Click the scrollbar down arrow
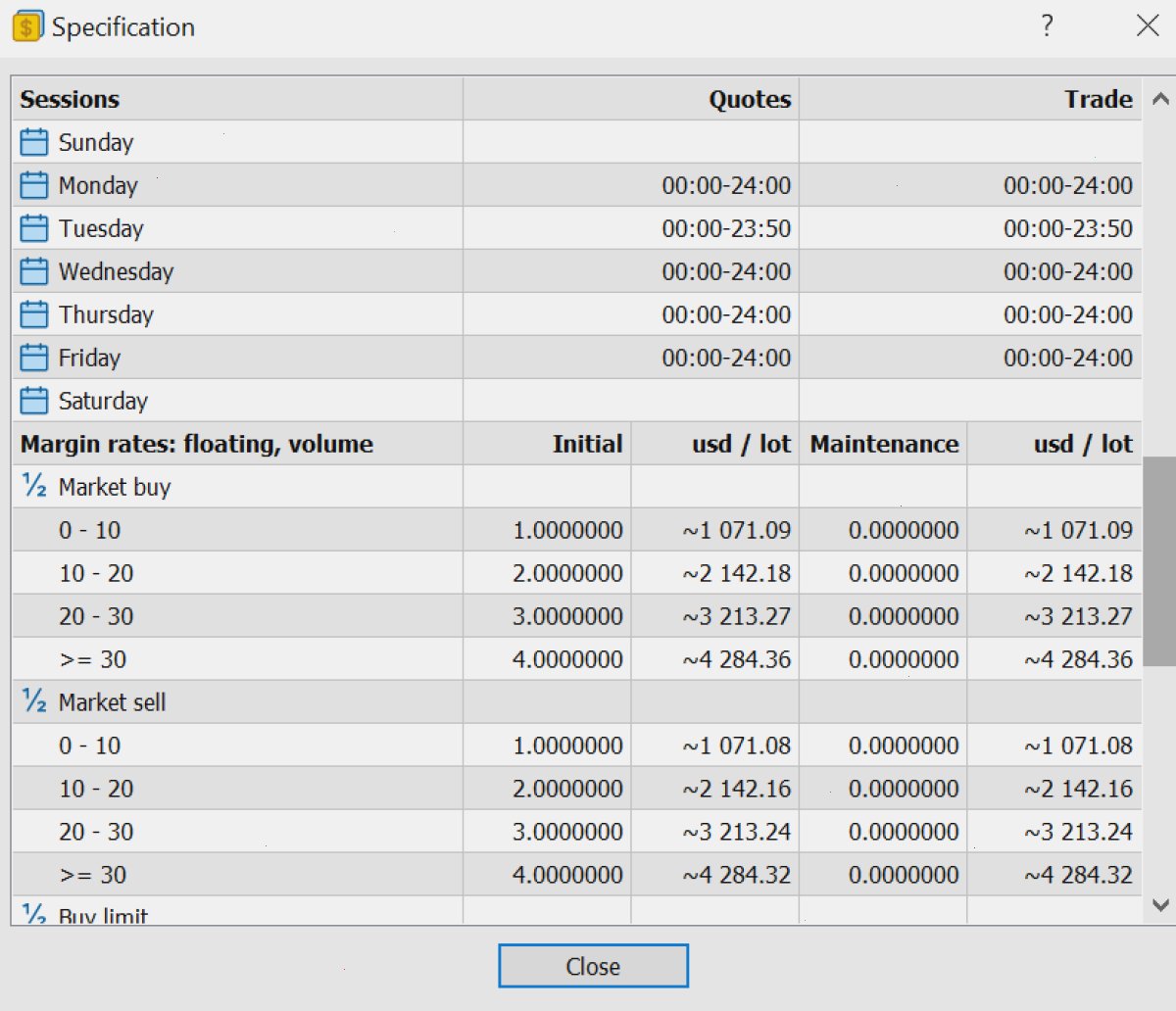Screen dimensions: 1176x1011 [1159, 906]
